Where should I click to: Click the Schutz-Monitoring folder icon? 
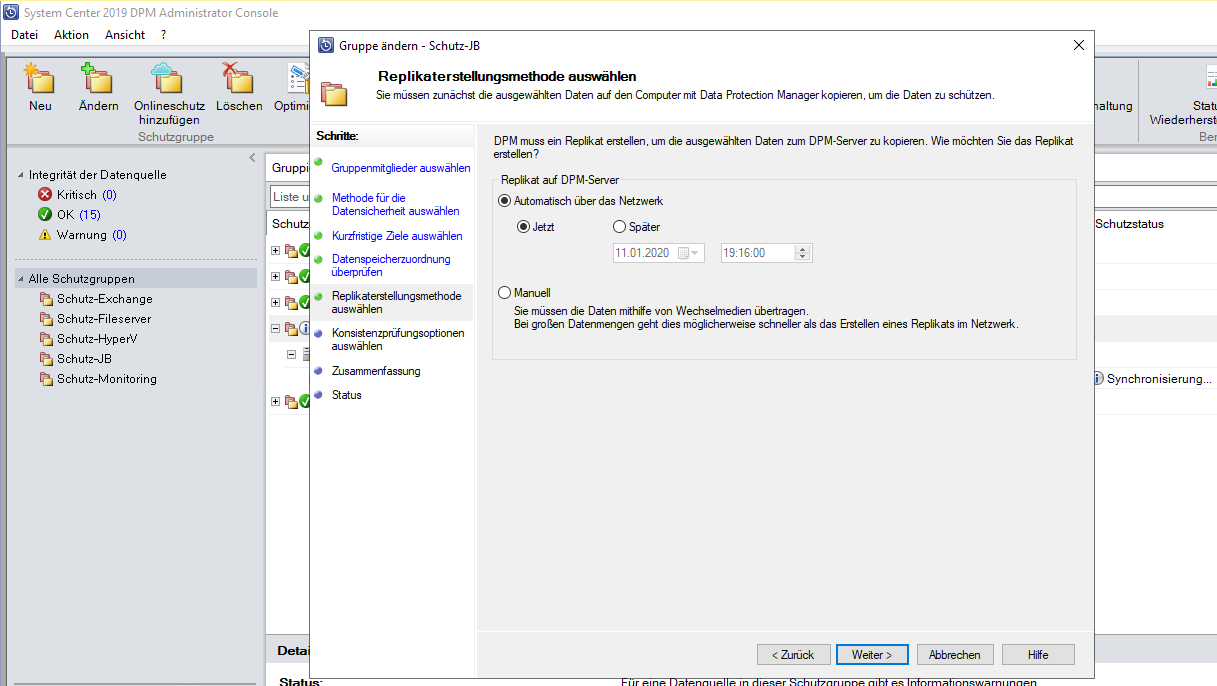pos(47,379)
